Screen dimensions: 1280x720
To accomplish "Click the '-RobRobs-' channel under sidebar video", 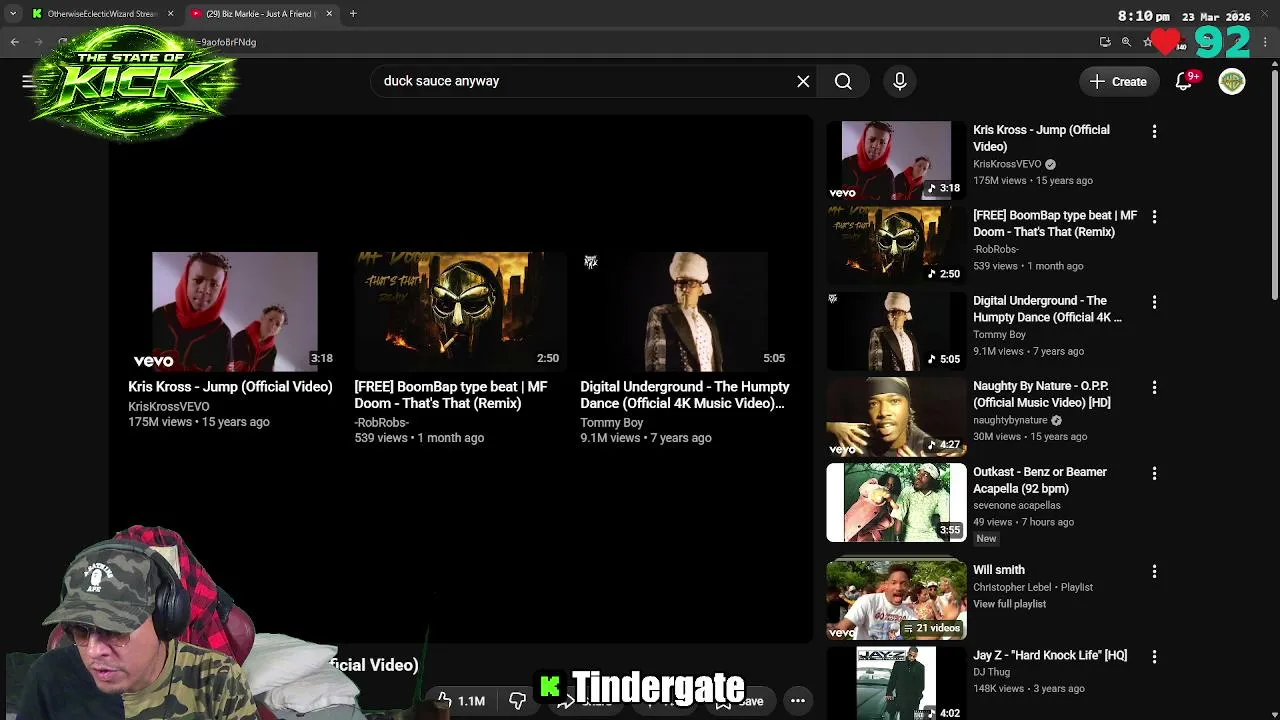I will tap(996, 249).
